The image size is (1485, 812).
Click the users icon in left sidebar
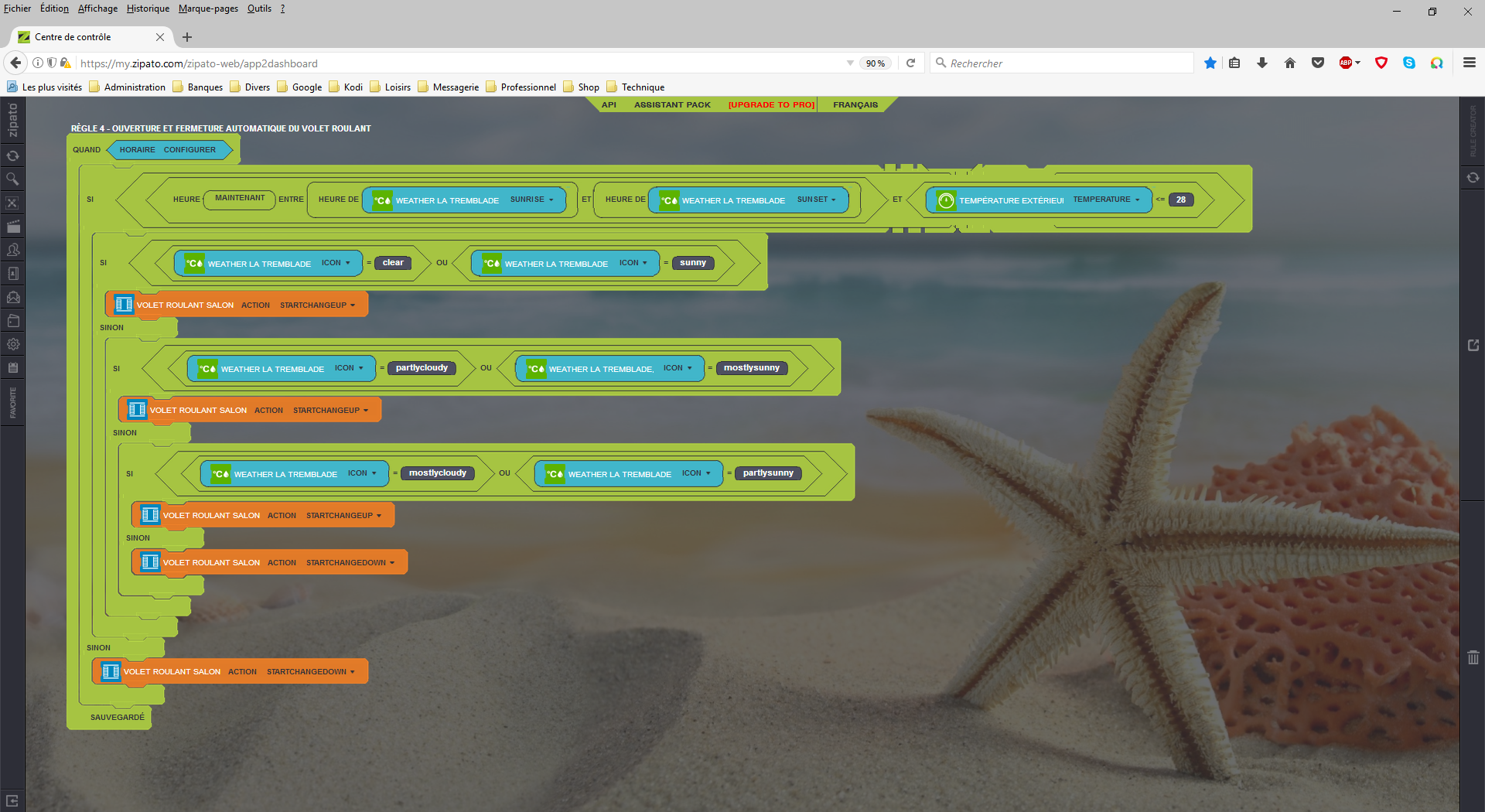13,250
